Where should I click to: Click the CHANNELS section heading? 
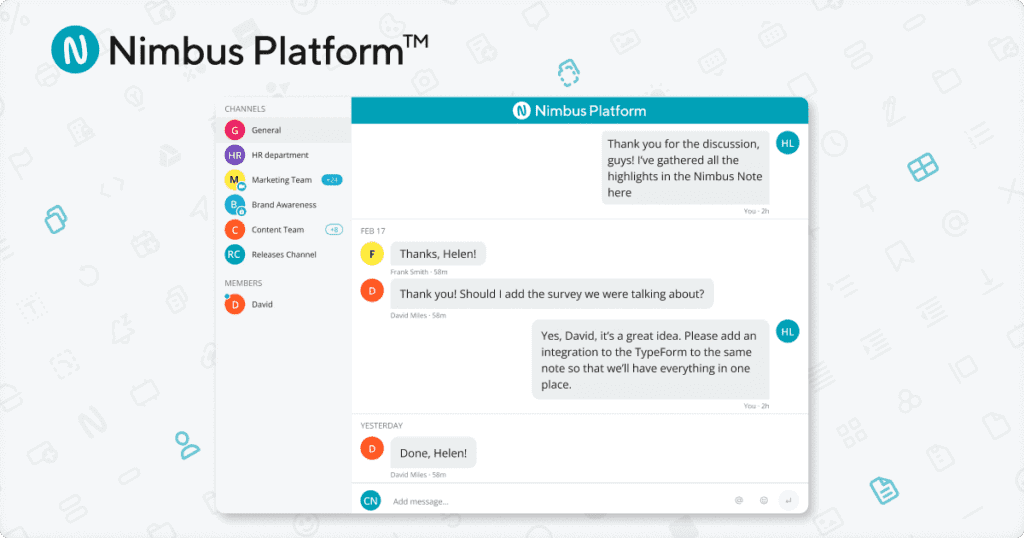tap(245, 109)
